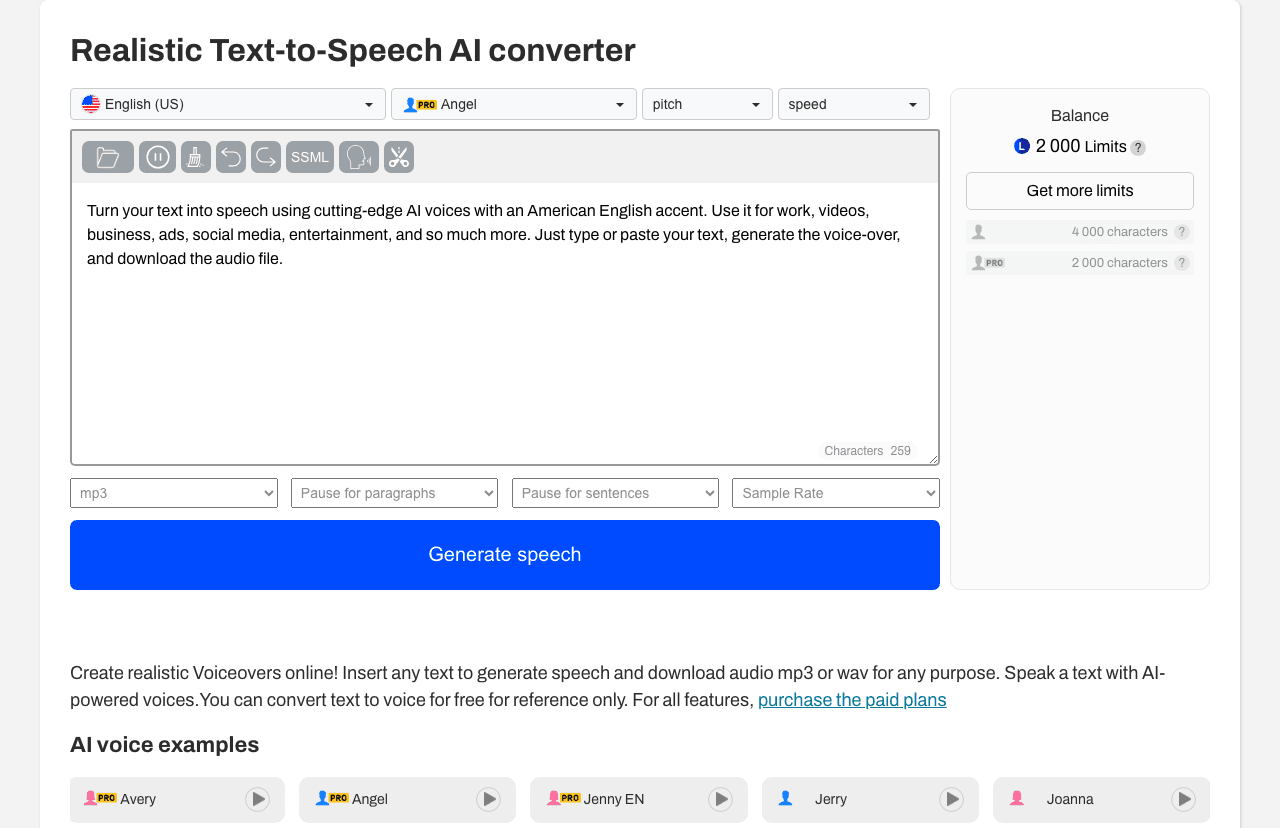Click the text area resize handle
Screen dimensions: 1280x828
(933, 458)
